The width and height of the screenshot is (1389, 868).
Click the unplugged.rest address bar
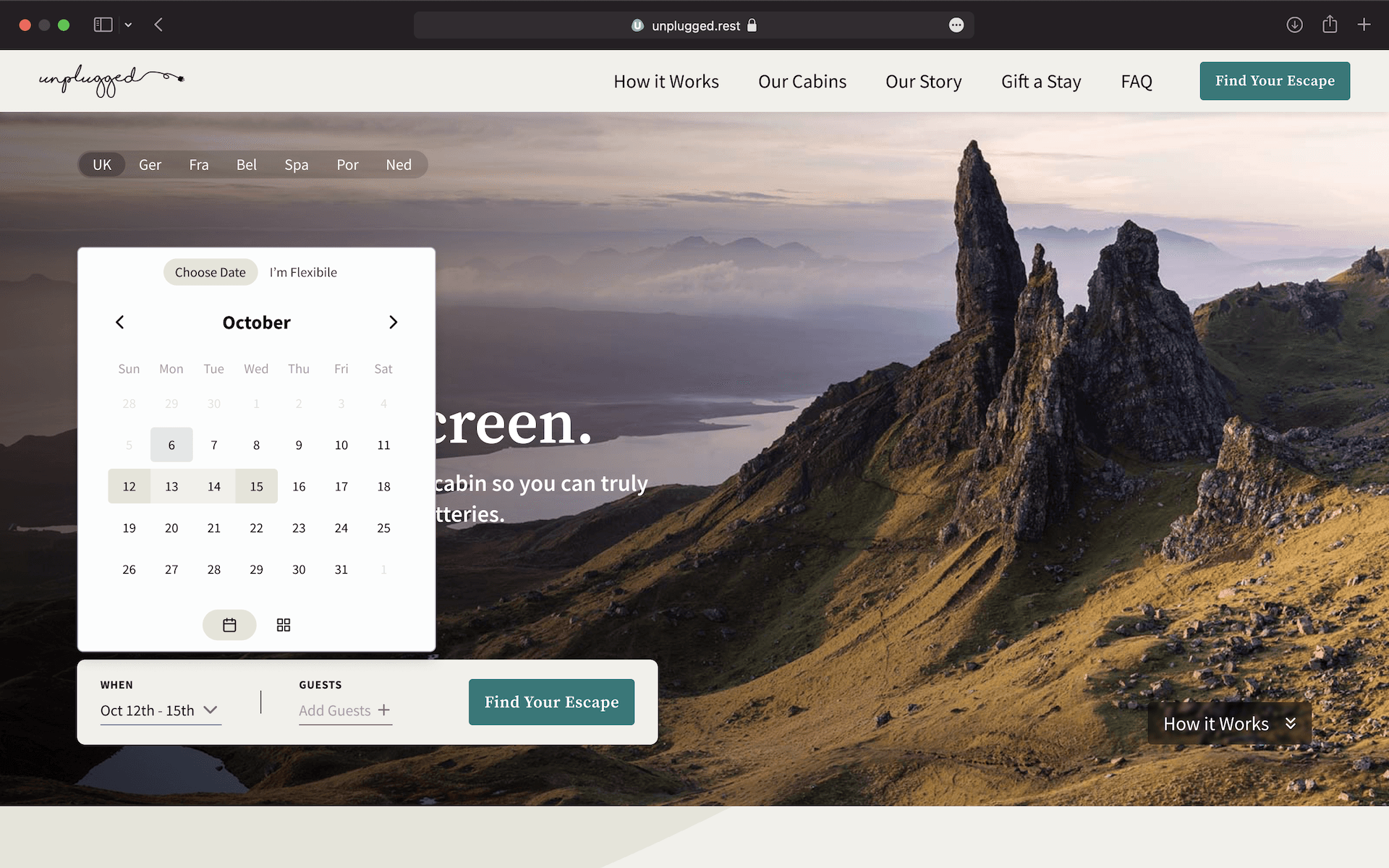point(694,25)
